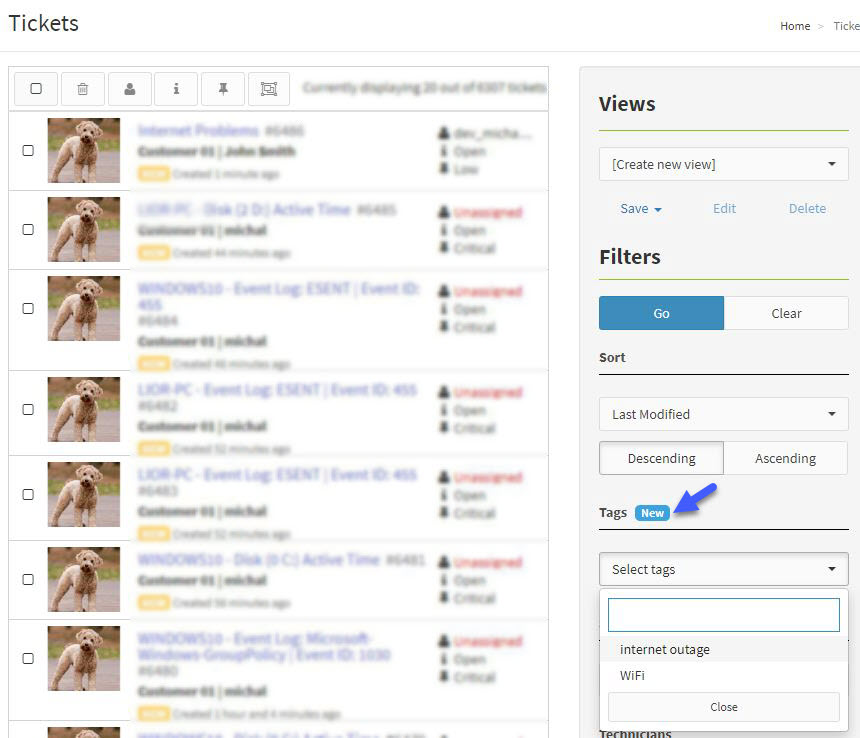Click the Delete view link
860x738 pixels.
coord(807,208)
